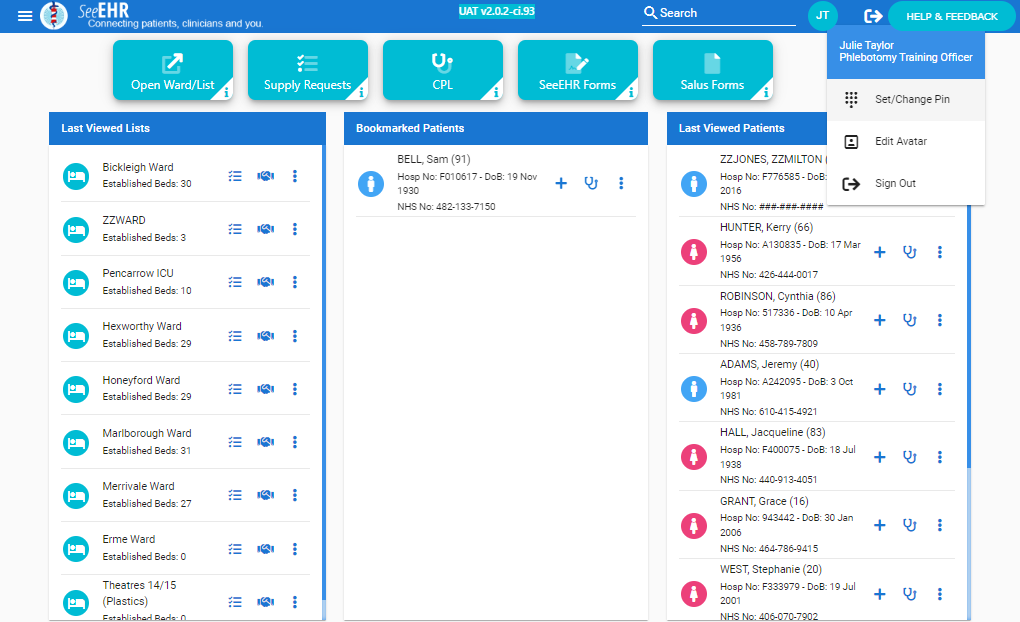Select Set/Change Pin menu item
Viewport: 1020px width, 622px height.
click(x=906, y=100)
